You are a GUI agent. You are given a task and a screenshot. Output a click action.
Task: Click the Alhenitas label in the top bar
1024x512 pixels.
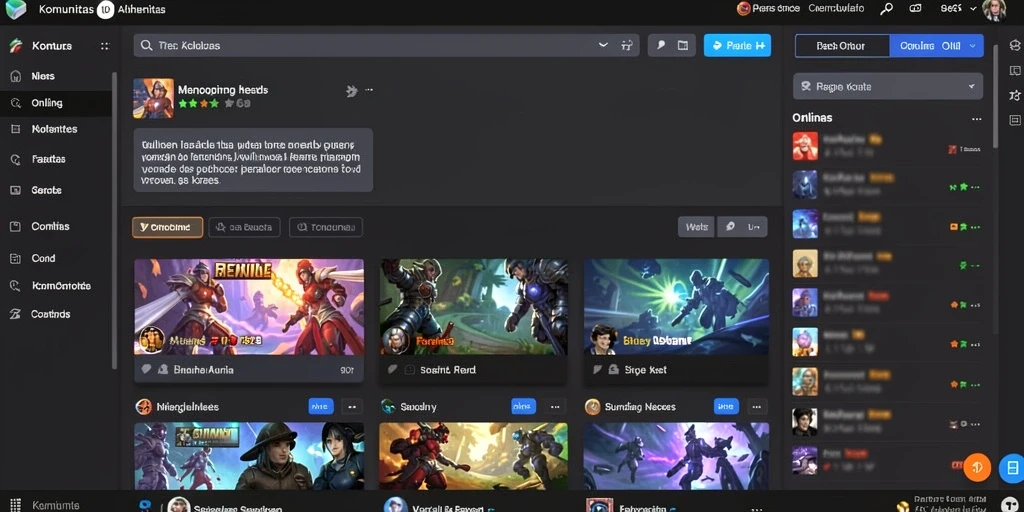142,10
